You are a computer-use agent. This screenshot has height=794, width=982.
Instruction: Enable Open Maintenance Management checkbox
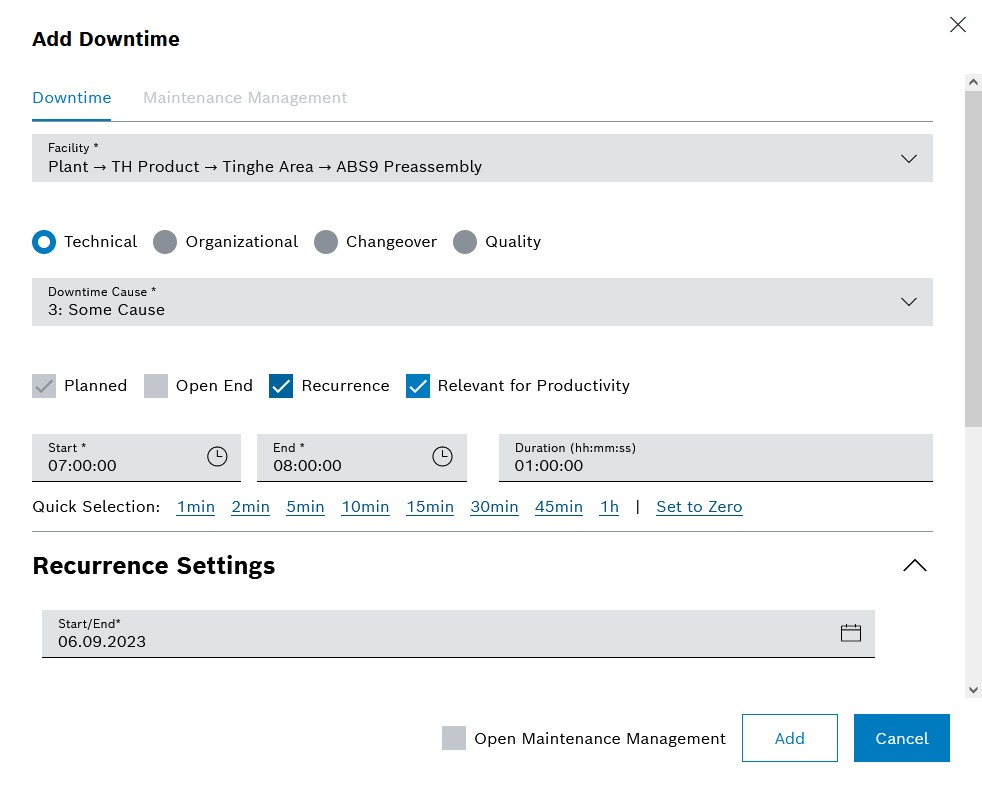454,738
